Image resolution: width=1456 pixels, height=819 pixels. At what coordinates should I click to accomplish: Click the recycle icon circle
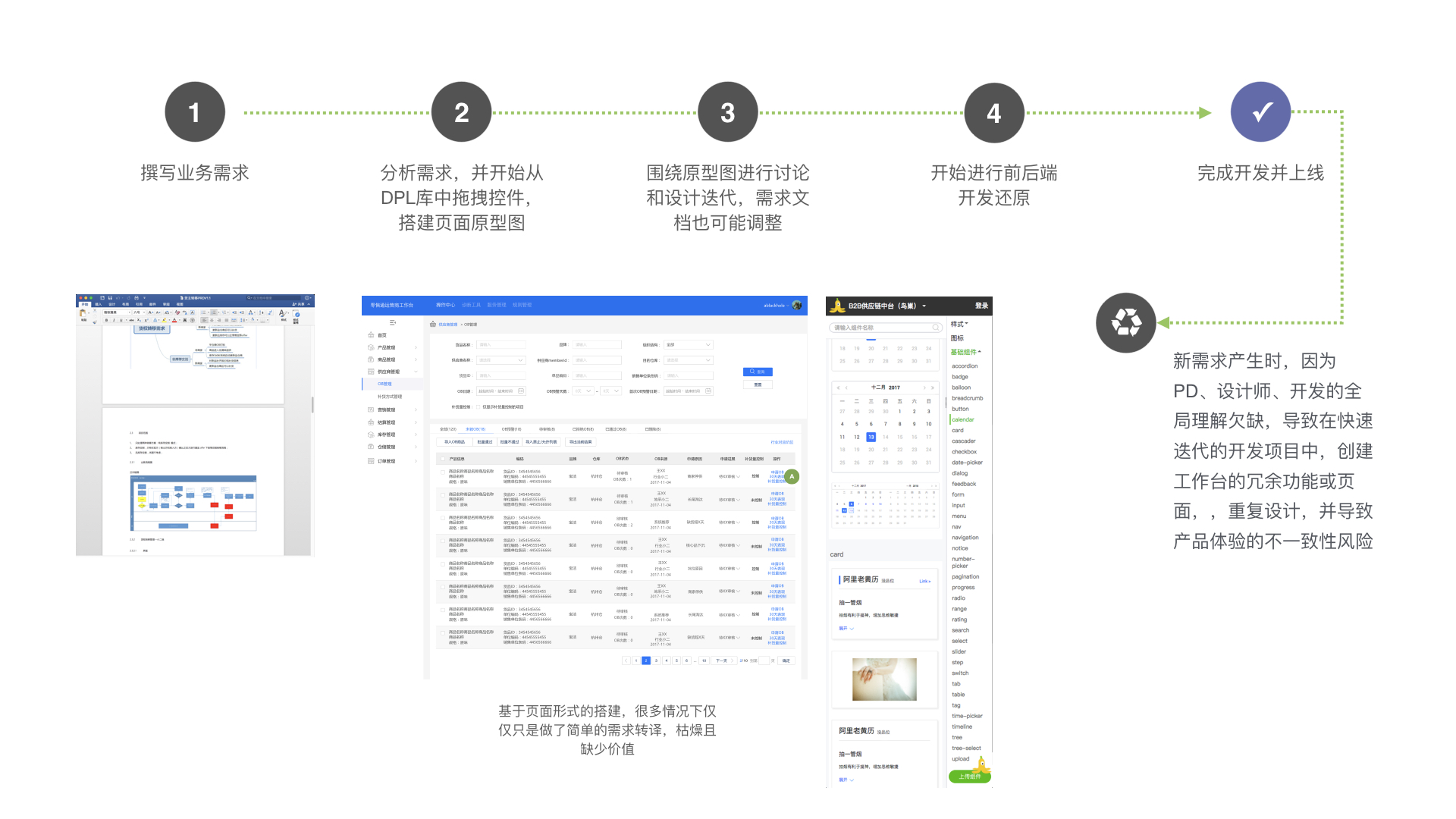[x=1126, y=323]
